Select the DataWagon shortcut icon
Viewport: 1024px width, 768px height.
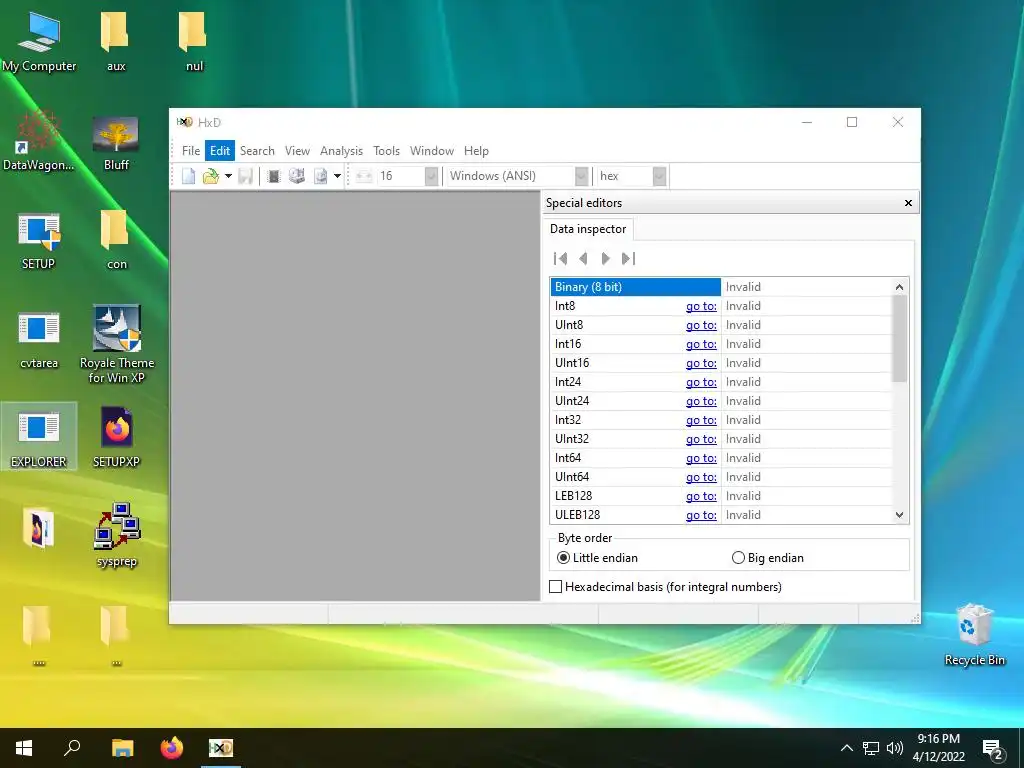pyautogui.click(x=39, y=141)
